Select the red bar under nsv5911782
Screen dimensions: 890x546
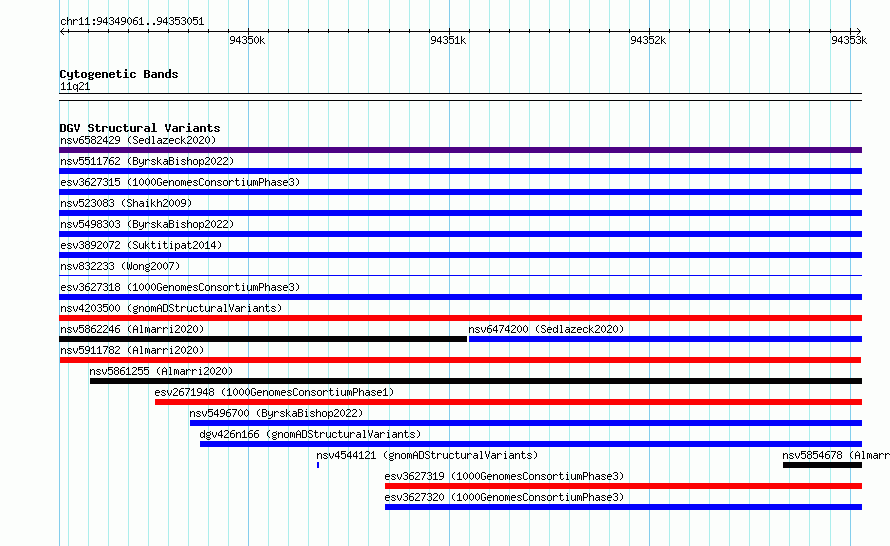(x=460, y=360)
